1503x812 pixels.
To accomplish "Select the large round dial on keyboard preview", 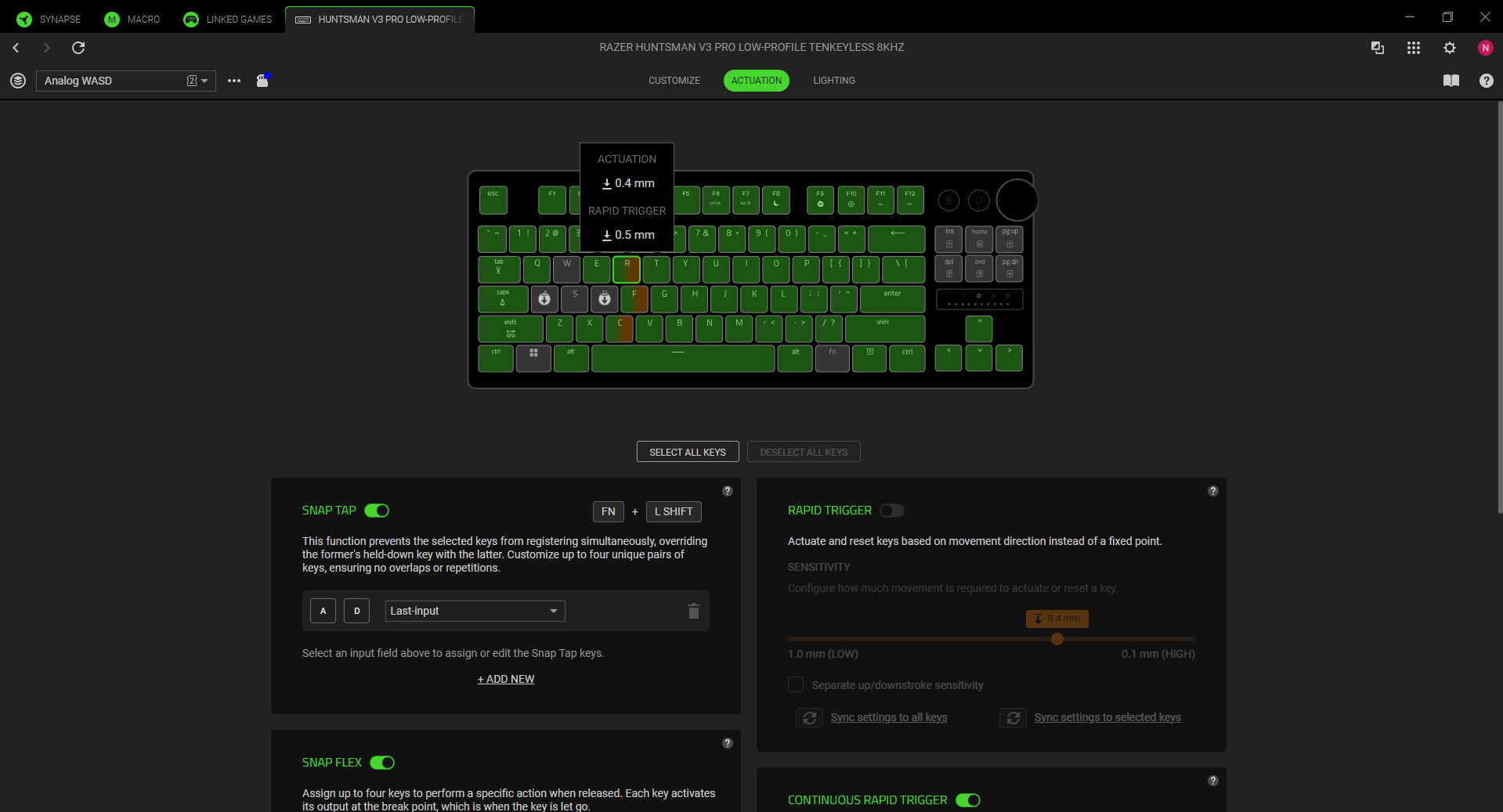I will pyautogui.click(x=1017, y=200).
